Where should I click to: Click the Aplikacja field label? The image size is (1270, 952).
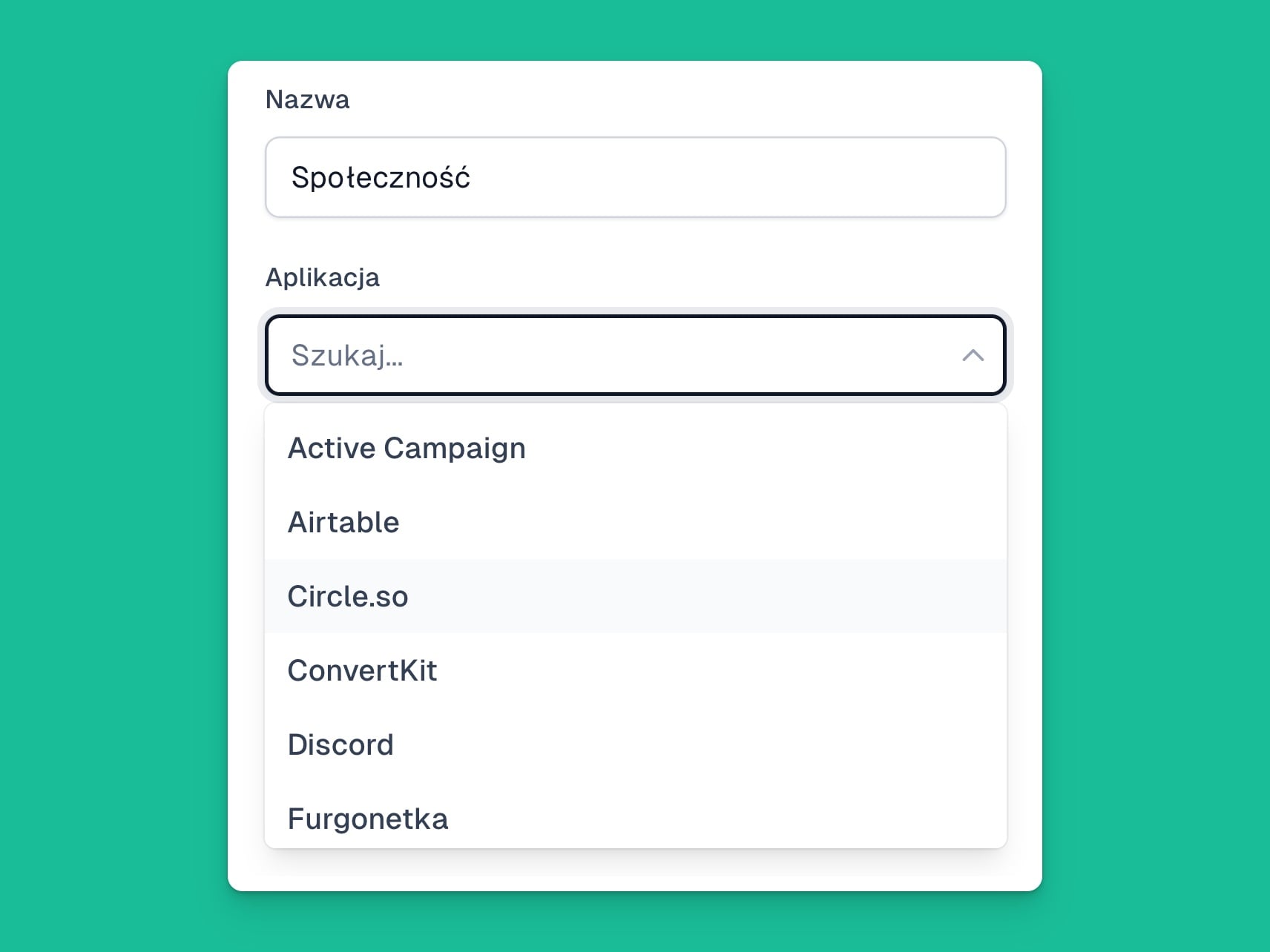(x=323, y=278)
